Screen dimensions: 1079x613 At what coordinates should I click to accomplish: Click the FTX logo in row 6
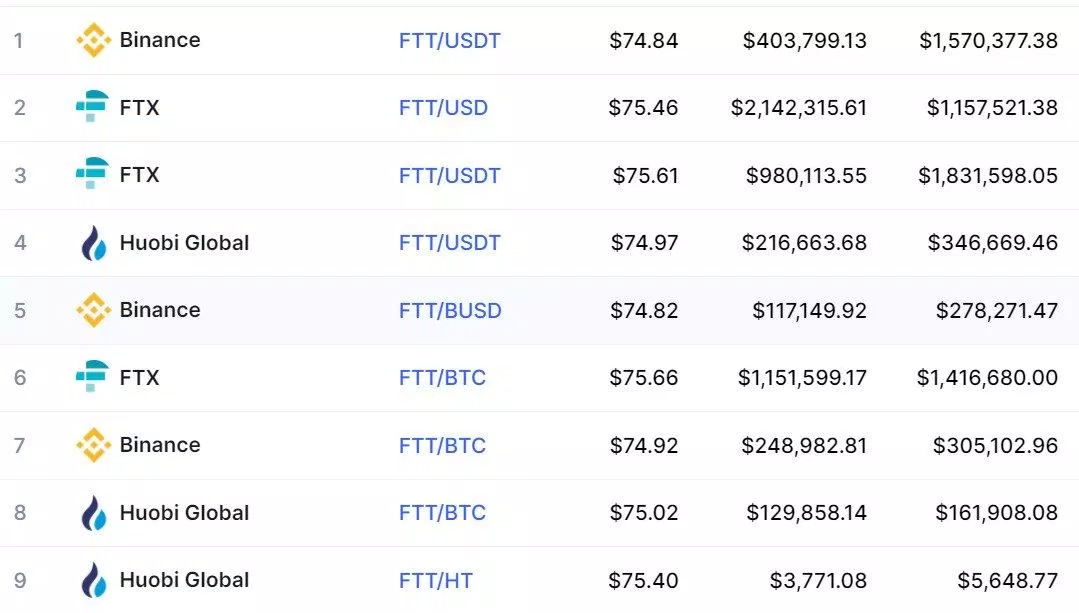point(92,377)
